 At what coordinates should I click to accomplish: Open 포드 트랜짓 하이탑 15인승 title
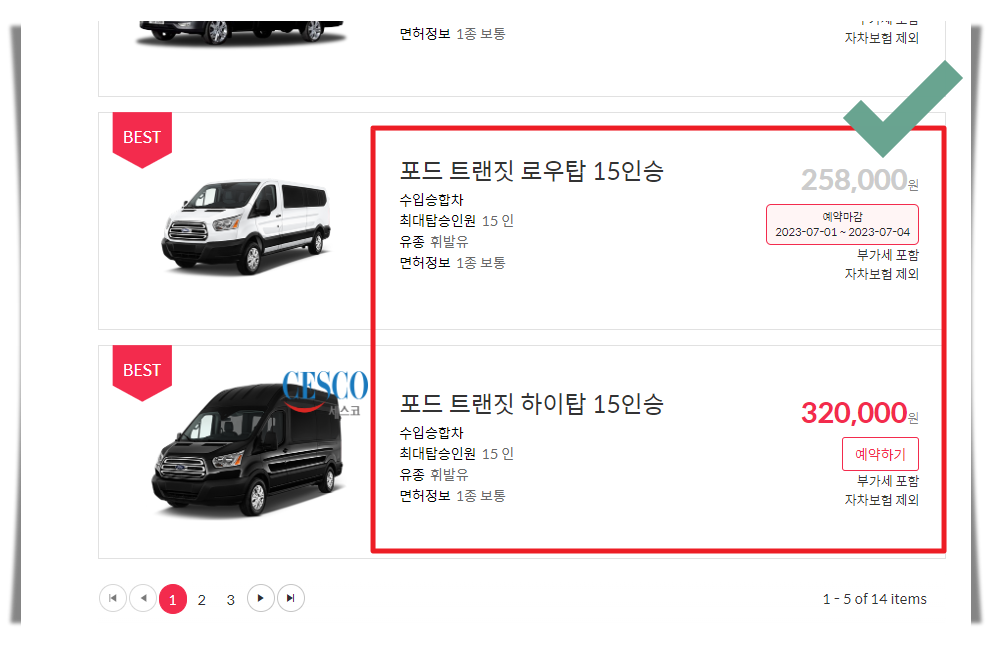531,404
